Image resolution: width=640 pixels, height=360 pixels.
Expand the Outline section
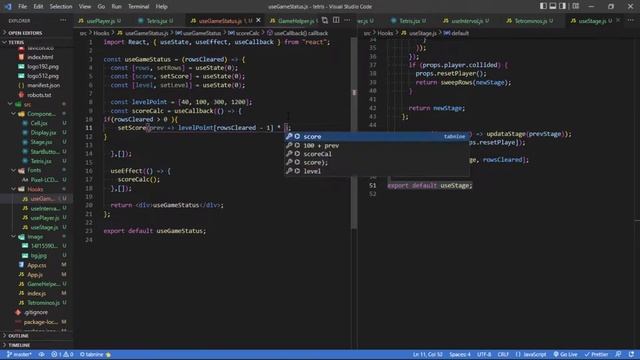tap(37, 336)
